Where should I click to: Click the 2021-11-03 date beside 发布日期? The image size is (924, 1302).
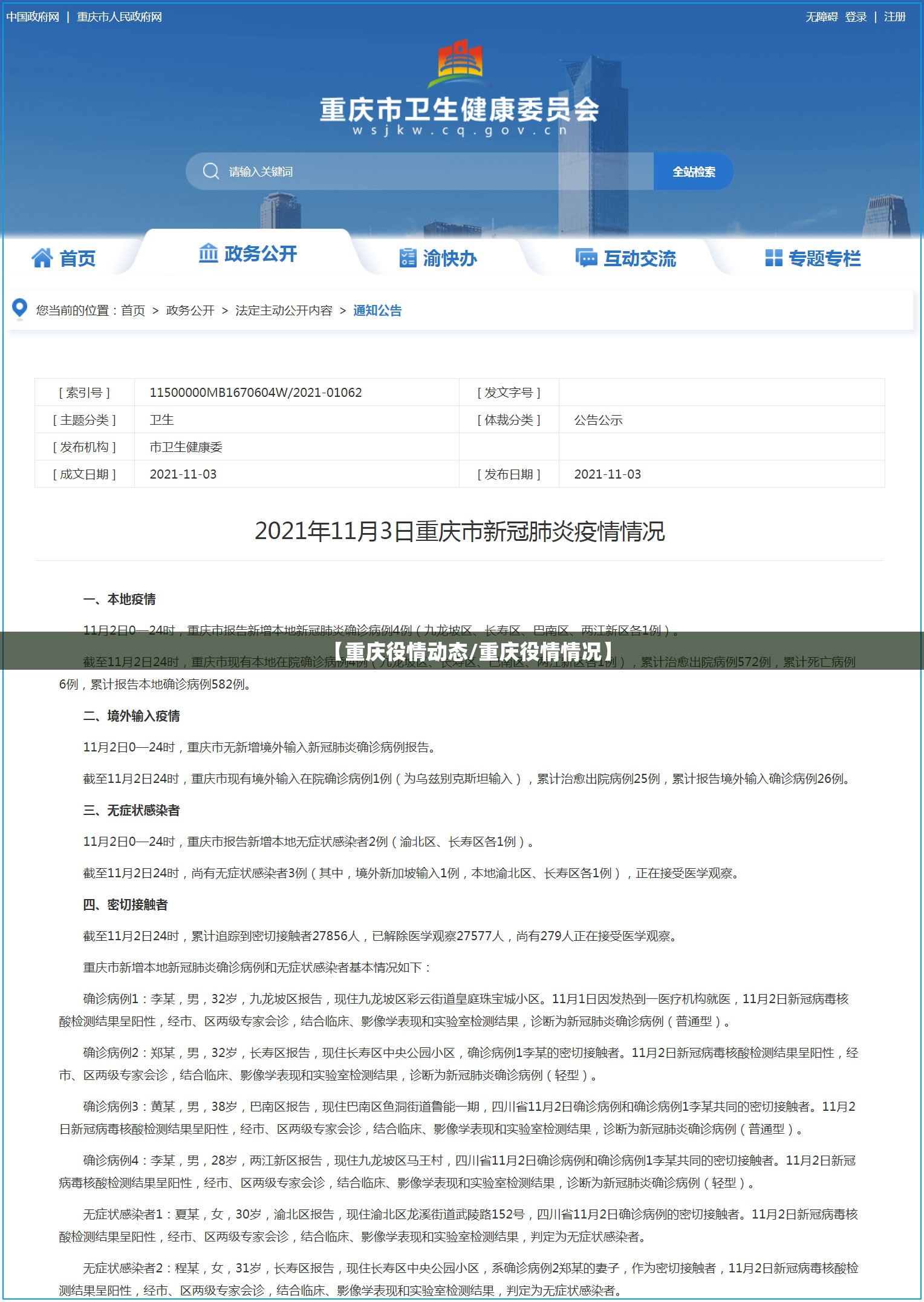tap(608, 474)
